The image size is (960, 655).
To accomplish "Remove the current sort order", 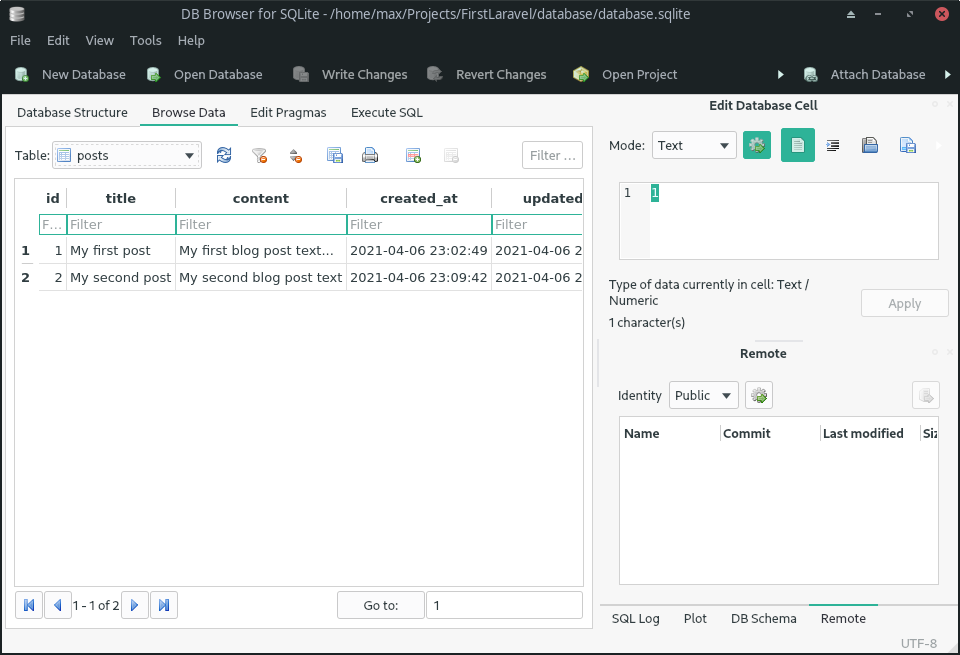I will (x=296, y=155).
